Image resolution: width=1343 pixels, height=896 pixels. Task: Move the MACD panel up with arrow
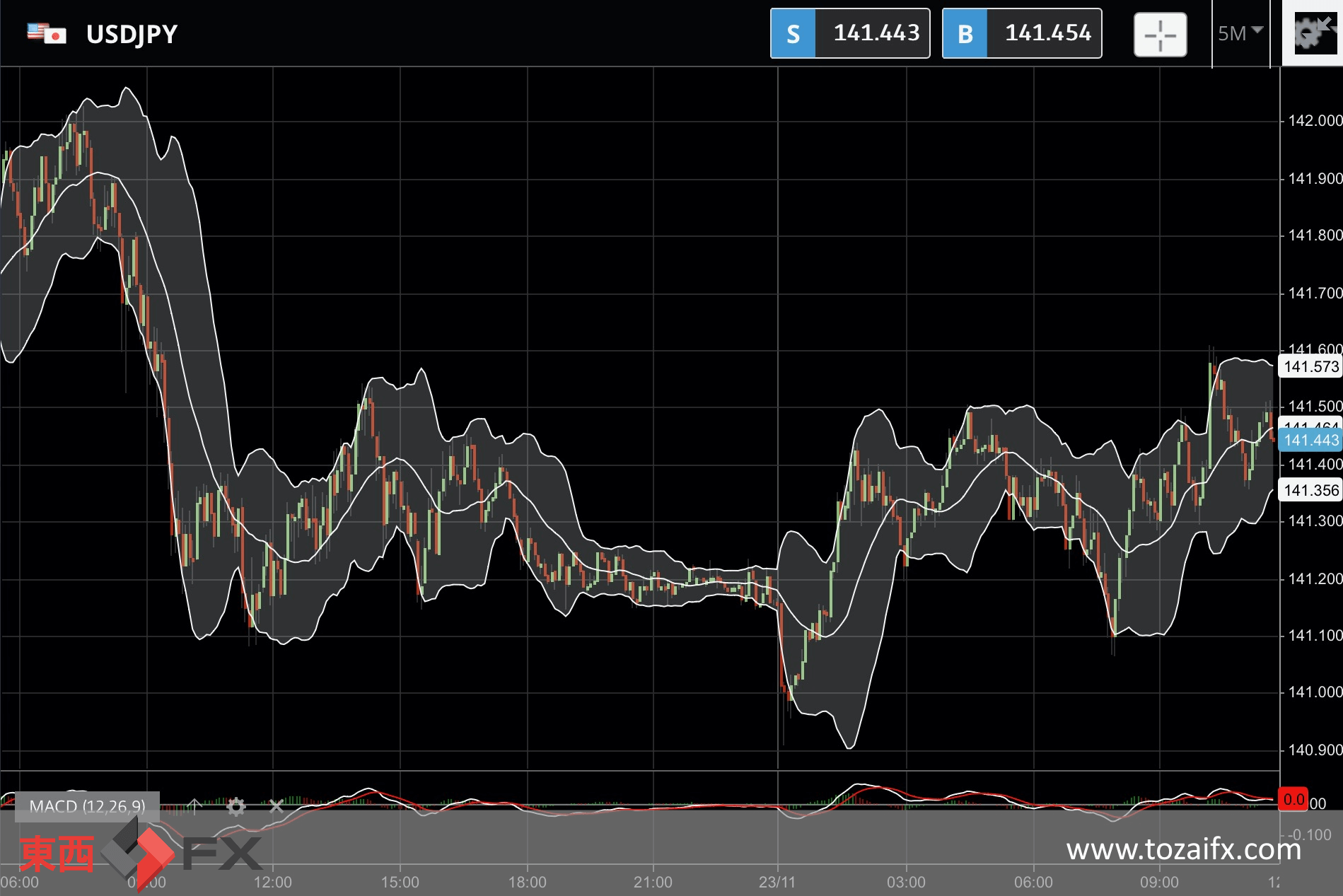(x=194, y=806)
